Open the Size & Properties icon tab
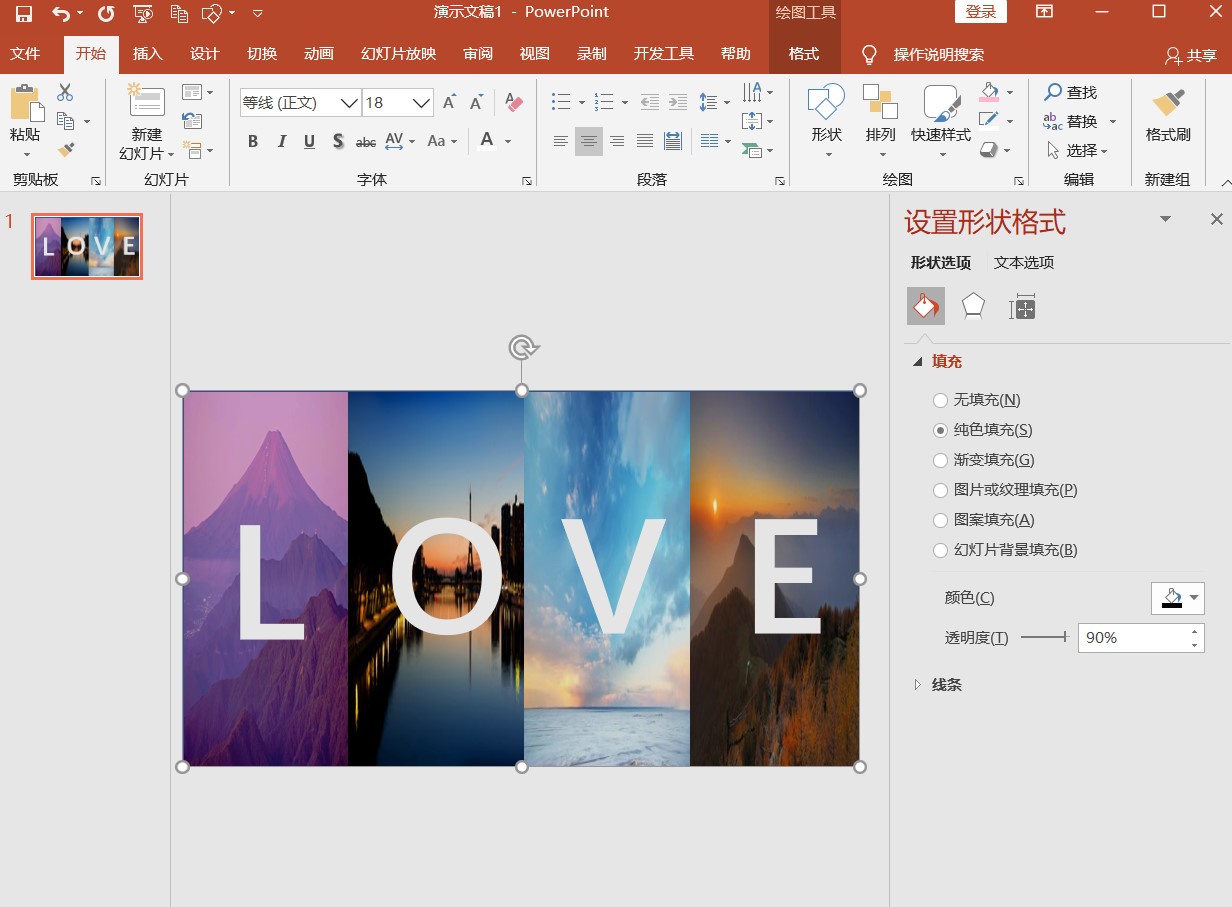Screen dimensions: 1232x907 tap(1022, 306)
